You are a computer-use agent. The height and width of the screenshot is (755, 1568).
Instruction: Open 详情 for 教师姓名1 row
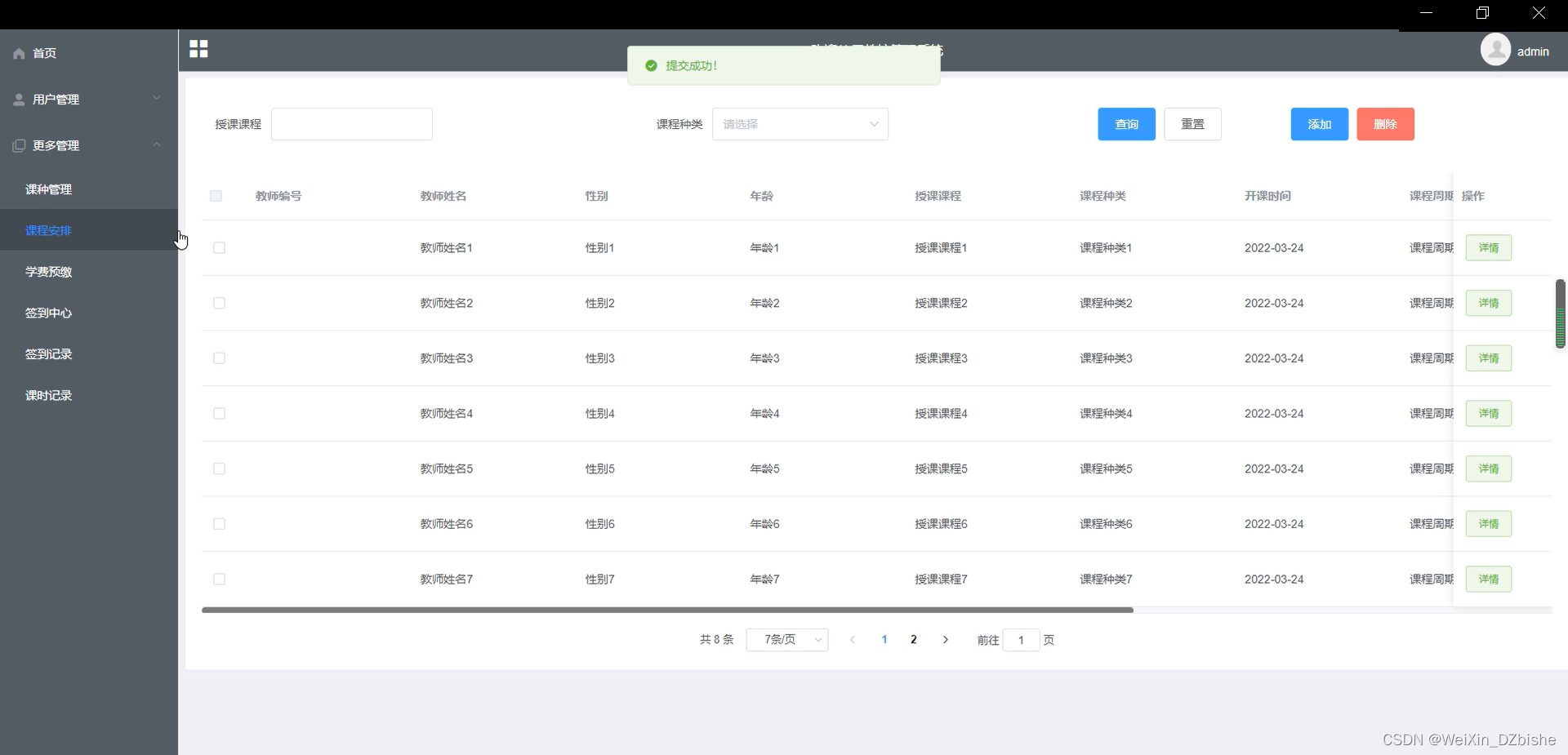[1489, 248]
